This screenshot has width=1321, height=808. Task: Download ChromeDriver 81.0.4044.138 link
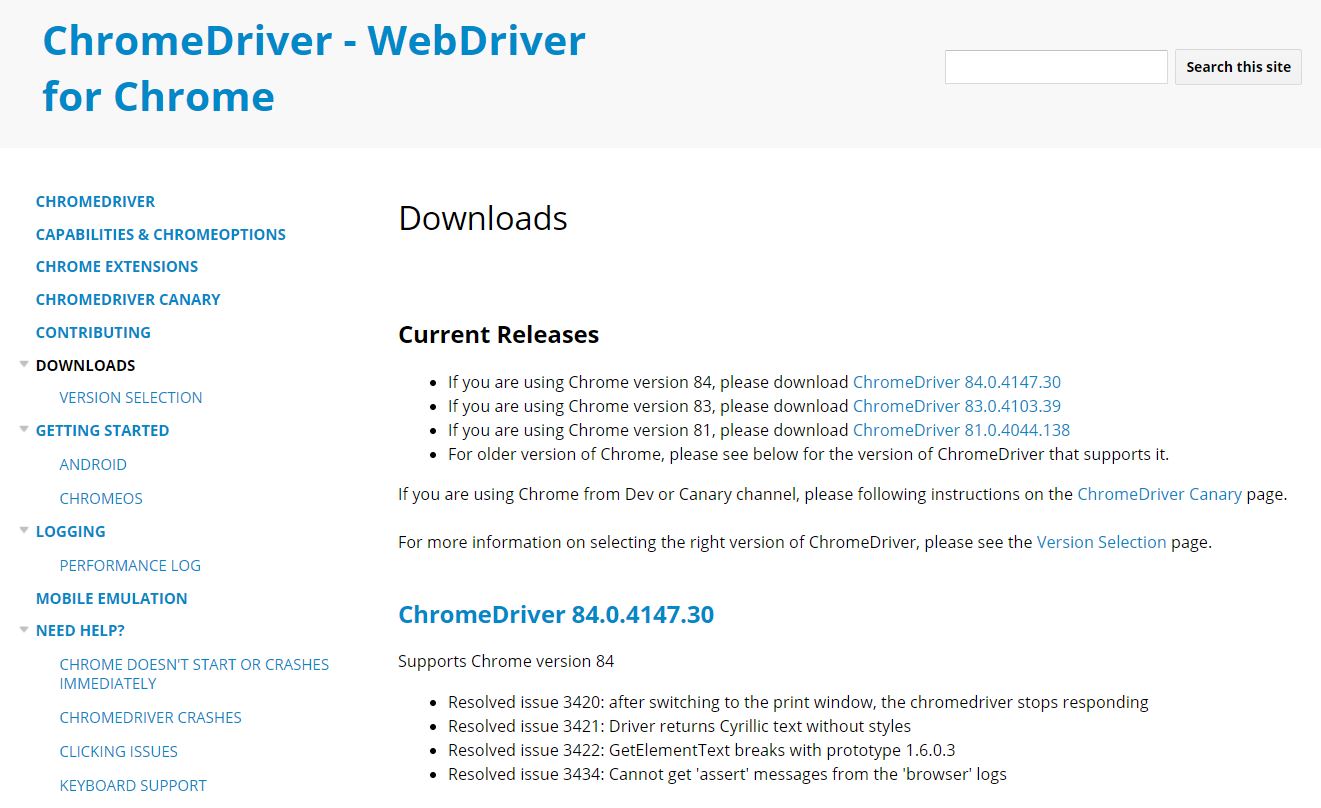[x=961, y=430]
